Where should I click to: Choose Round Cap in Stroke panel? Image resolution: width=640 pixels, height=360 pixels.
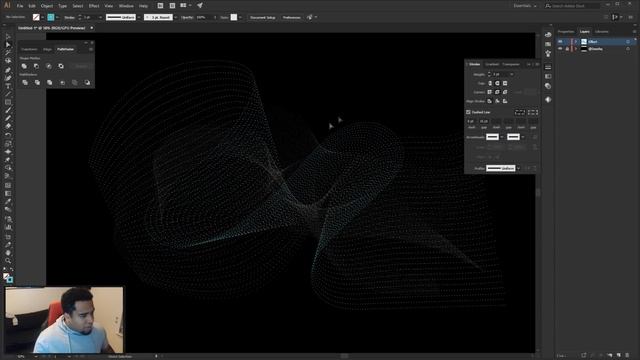point(497,83)
